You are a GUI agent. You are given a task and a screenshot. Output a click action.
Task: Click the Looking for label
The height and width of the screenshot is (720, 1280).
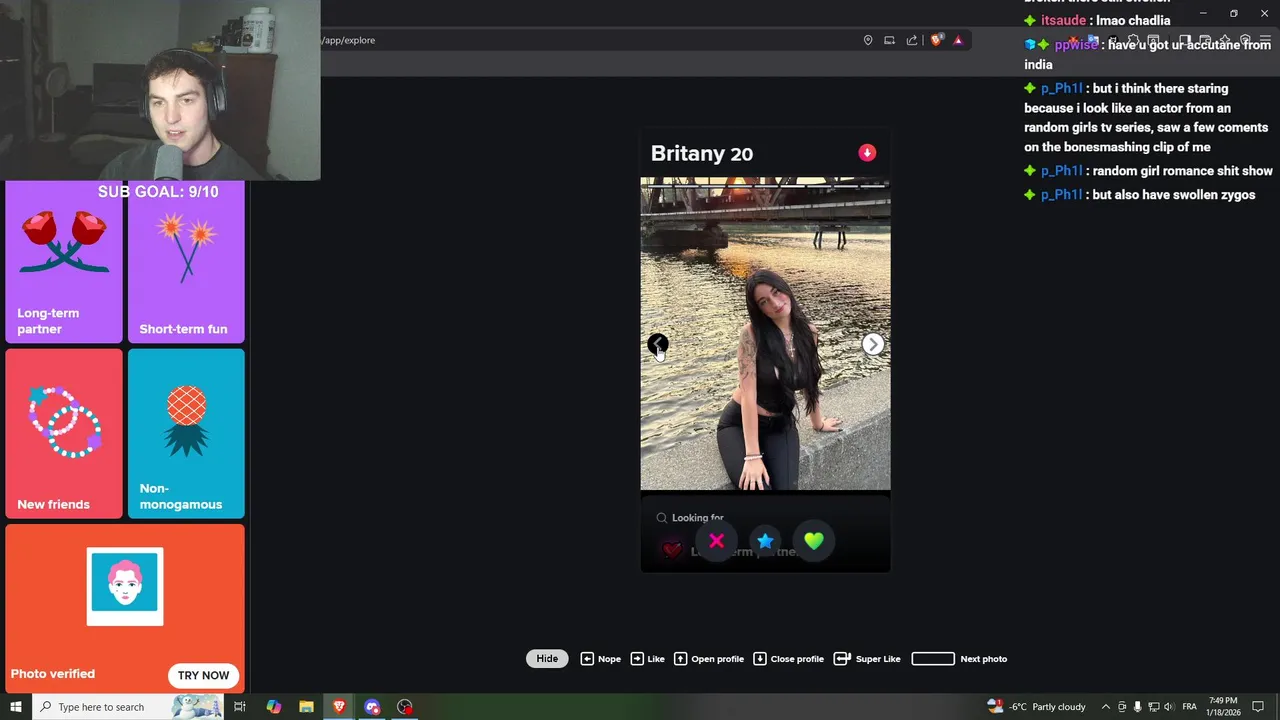[x=697, y=518]
